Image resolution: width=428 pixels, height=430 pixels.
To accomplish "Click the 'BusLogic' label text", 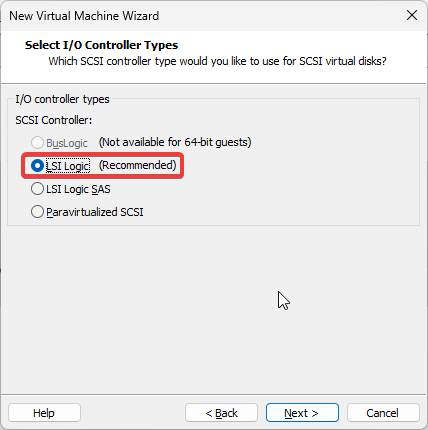I will 67,143.
